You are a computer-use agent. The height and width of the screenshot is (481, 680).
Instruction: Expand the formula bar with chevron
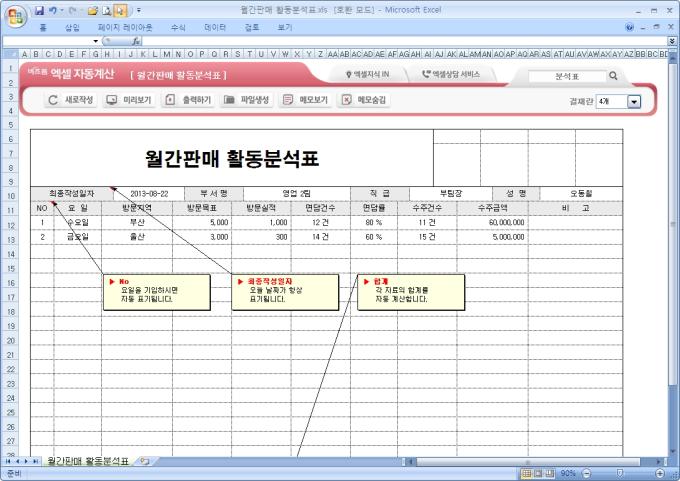tap(672, 41)
